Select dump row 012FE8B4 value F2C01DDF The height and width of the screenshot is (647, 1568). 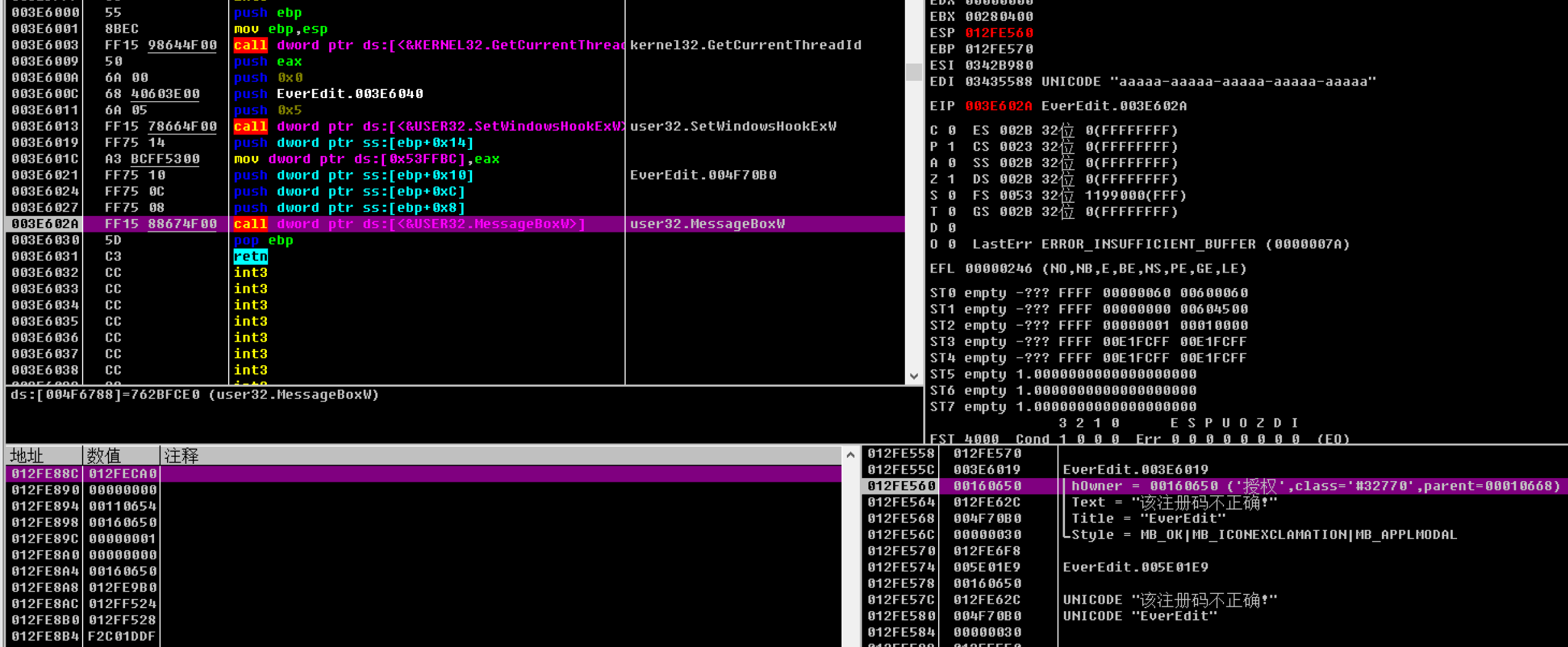[x=123, y=636]
